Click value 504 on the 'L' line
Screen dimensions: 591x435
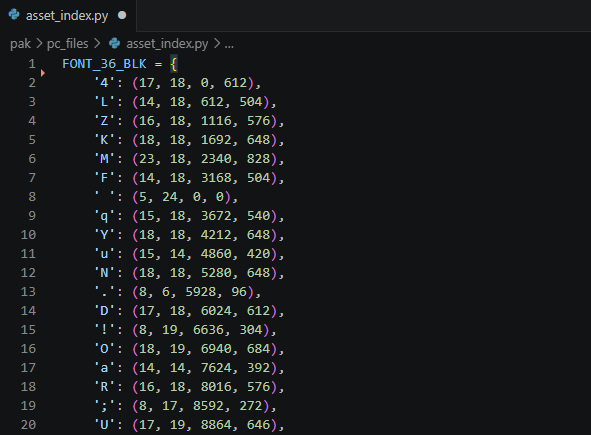(251, 102)
